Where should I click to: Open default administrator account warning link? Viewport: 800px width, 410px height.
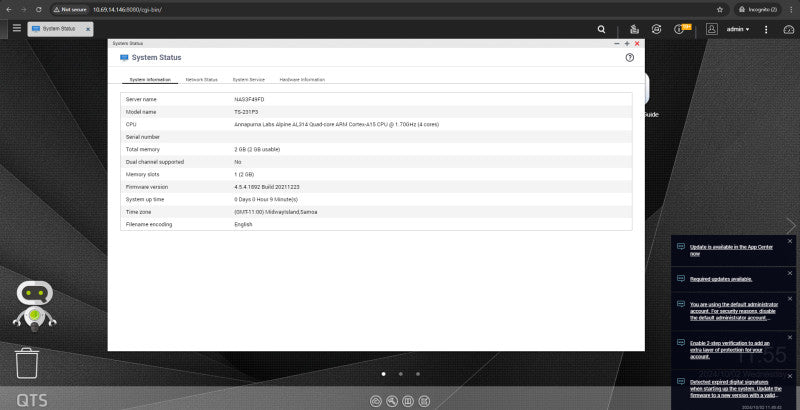pos(734,311)
